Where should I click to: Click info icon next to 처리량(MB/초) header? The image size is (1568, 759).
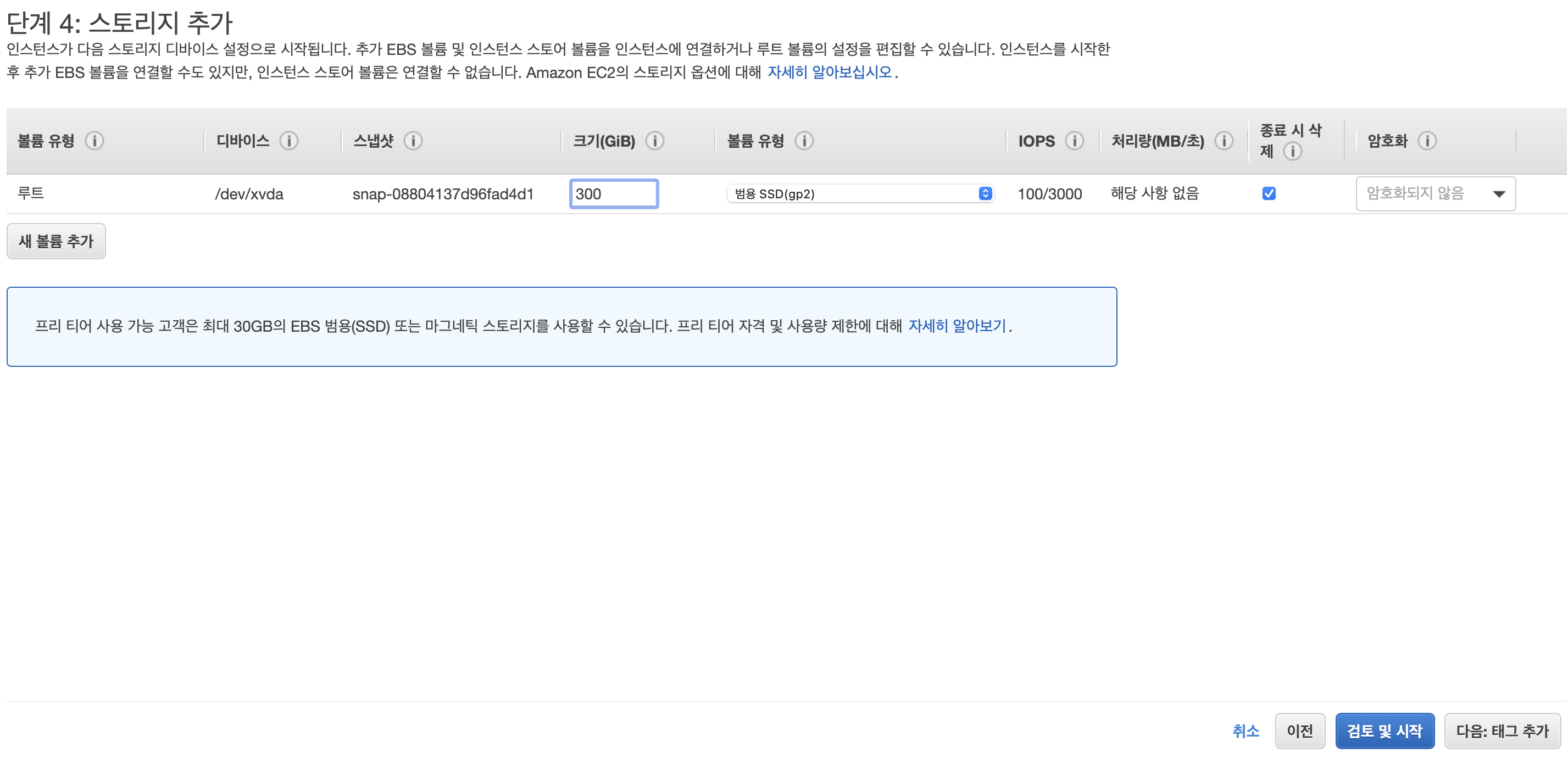pos(1224,141)
